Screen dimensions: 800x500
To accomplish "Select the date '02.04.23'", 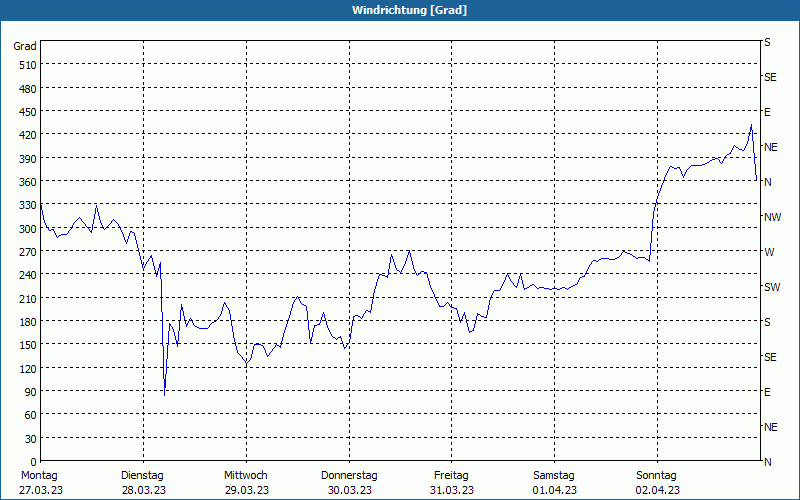I will point(658,491).
